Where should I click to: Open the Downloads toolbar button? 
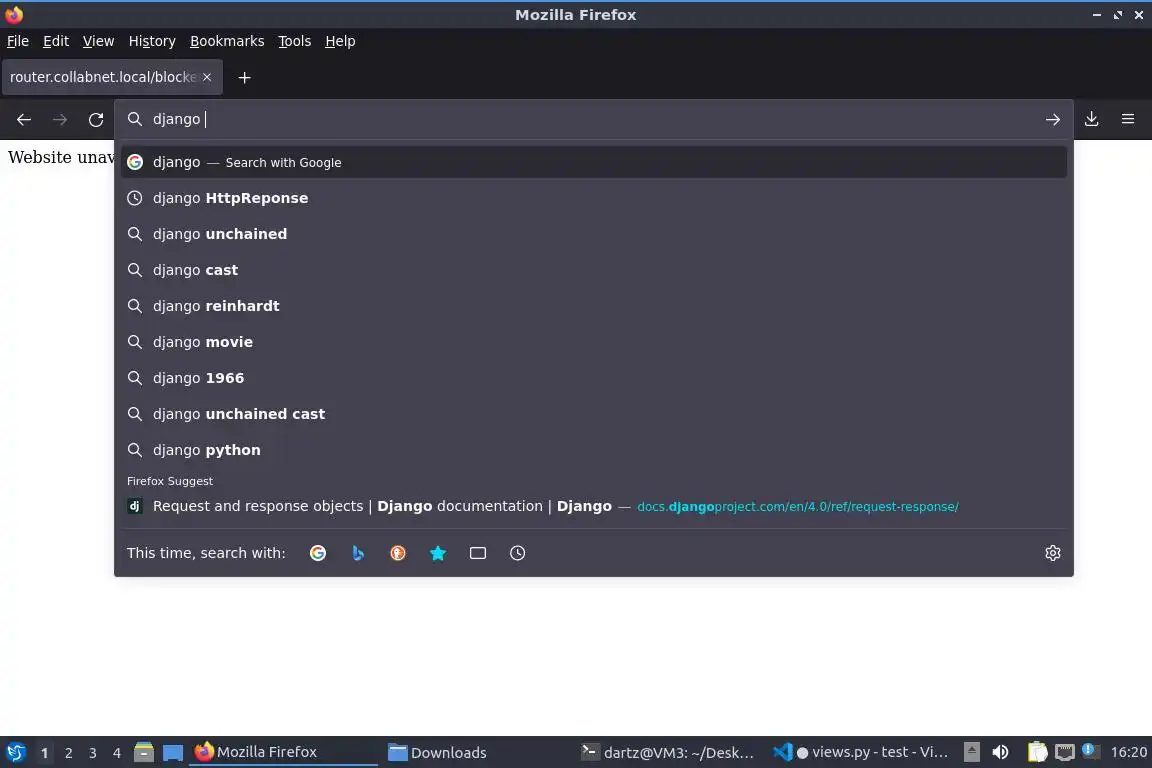[x=1092, y=119]
